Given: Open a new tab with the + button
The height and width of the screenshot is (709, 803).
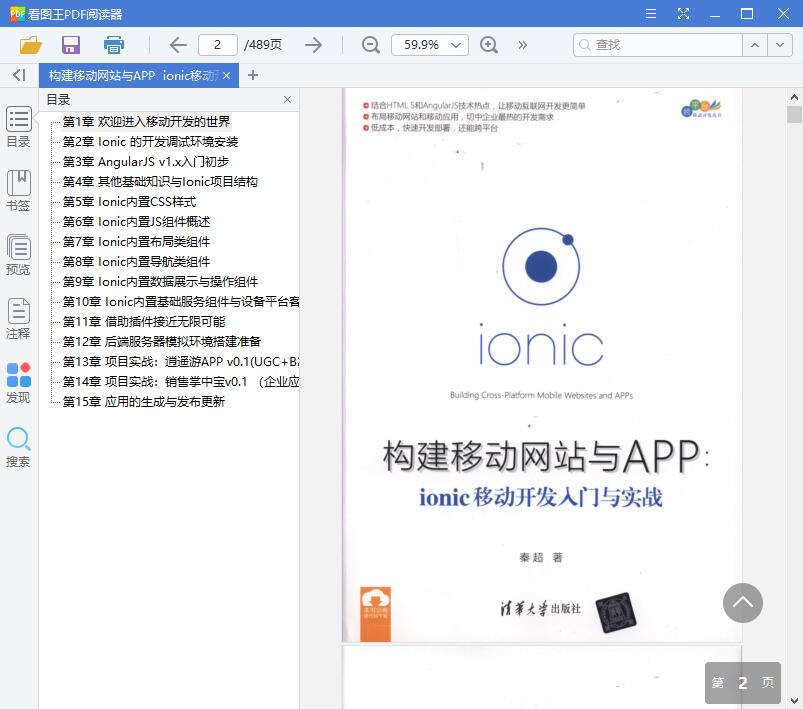Looking at the screenshot, I should coord(251,75).
